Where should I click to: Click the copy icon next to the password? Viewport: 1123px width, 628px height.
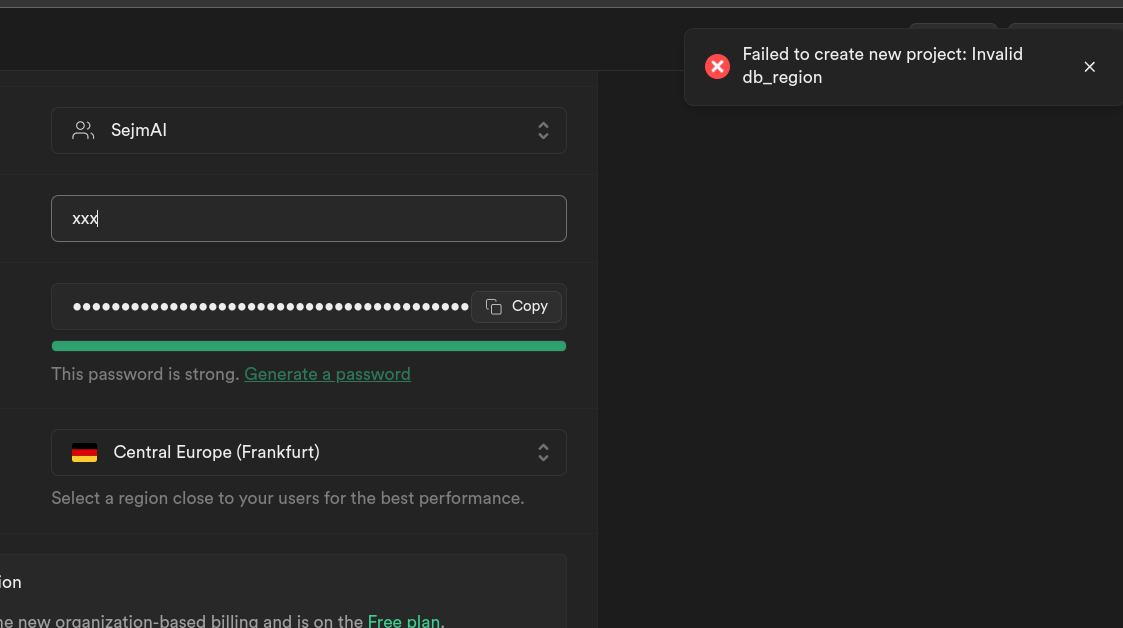(x=492, y=306)
